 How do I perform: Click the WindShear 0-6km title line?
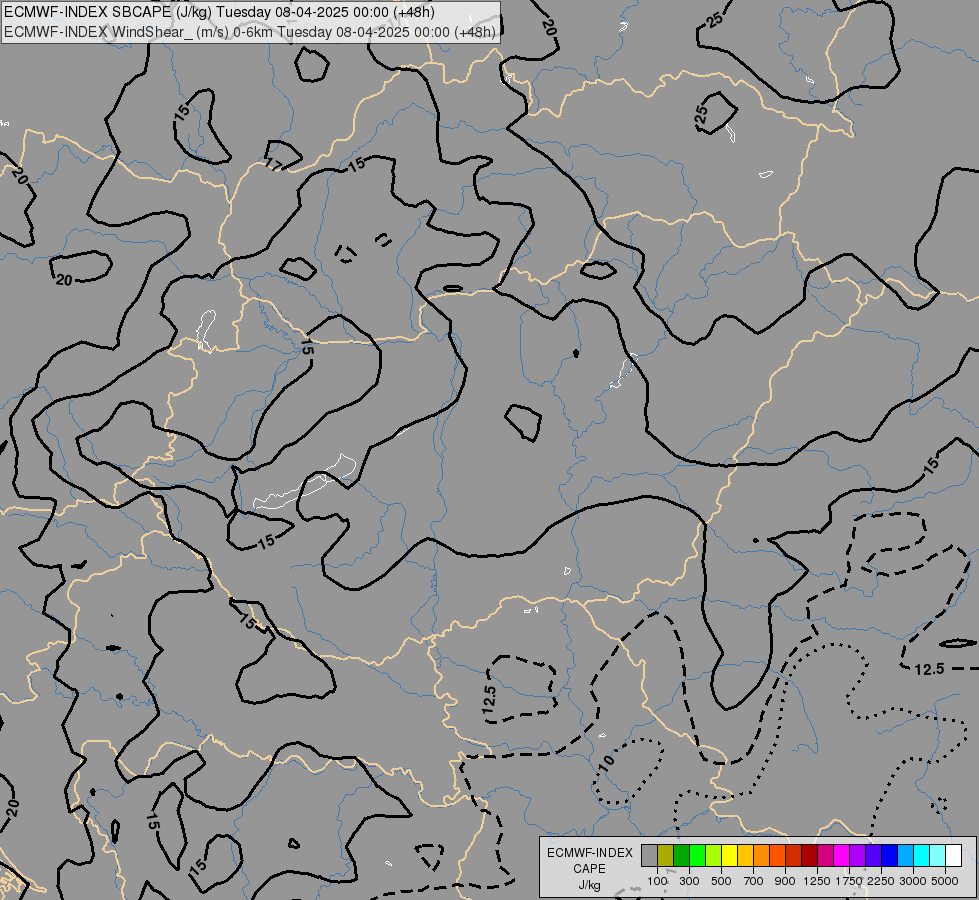tap(250, 32)
